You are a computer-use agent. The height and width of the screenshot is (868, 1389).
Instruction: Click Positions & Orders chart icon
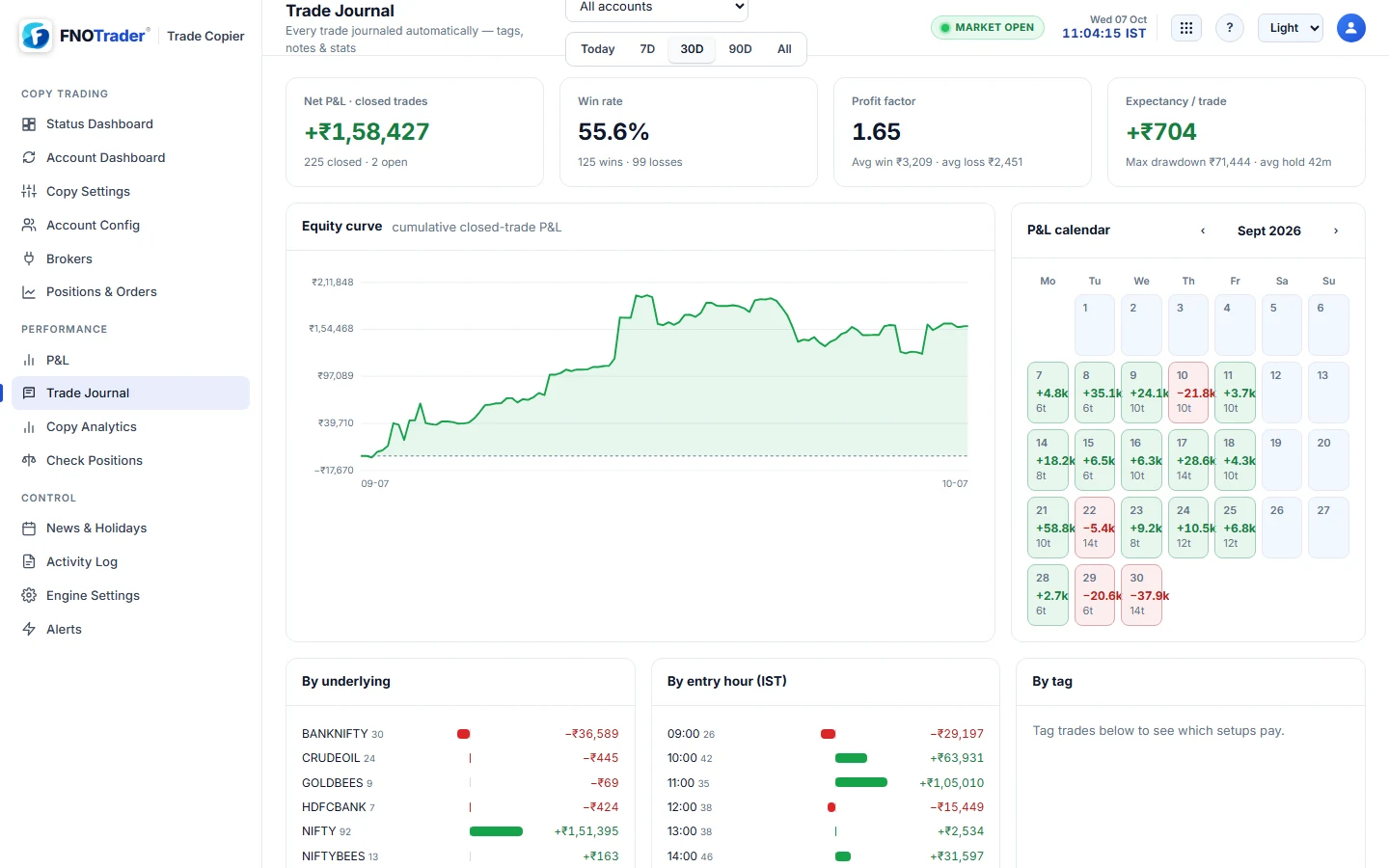[x=29, y=292]
